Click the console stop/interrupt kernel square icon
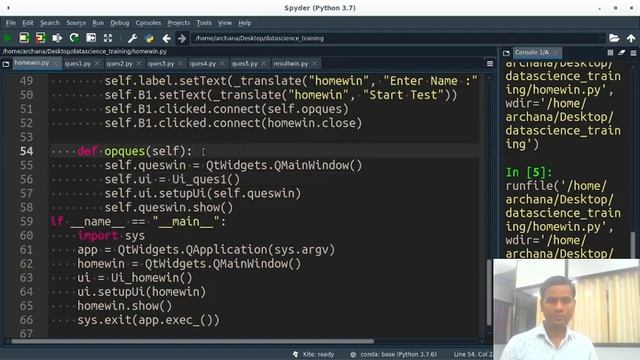 point(610,53)
